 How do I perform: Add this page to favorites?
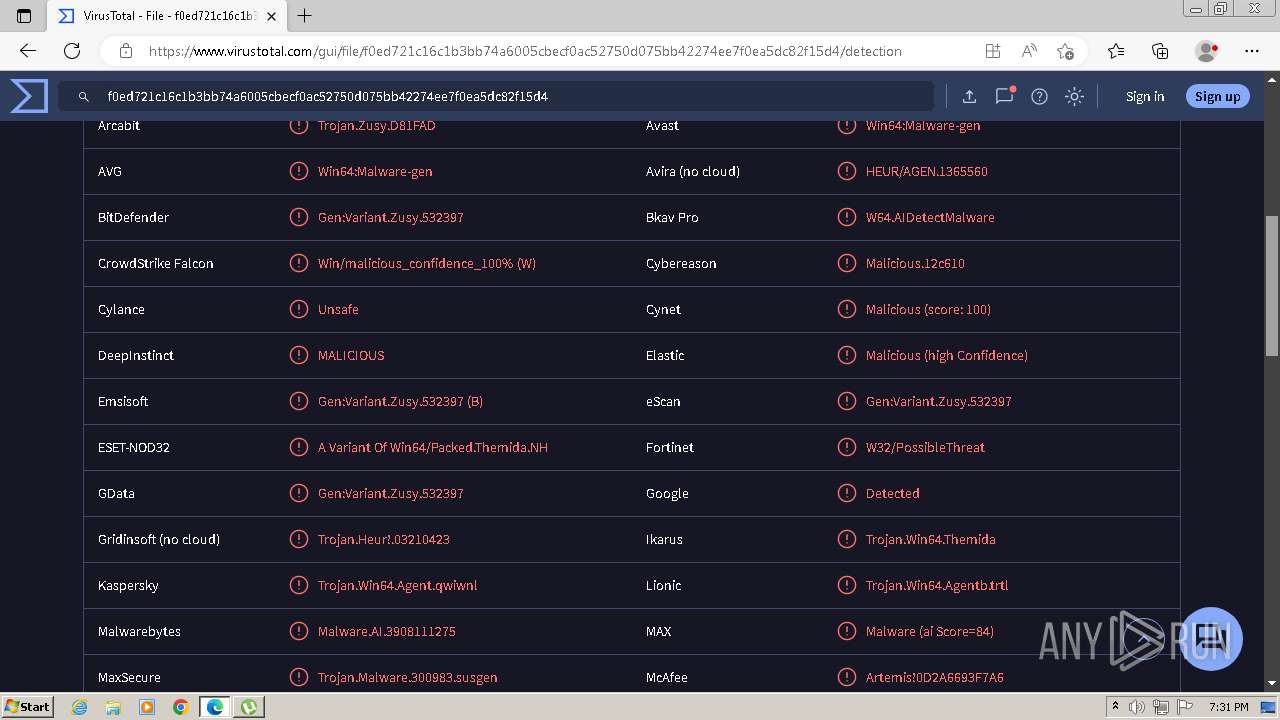[1065, 51]
